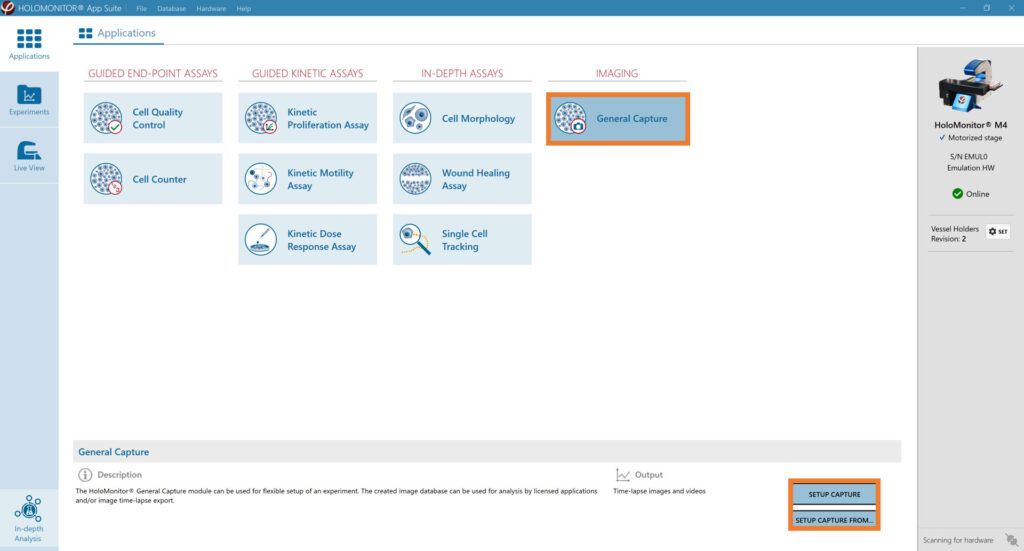This screenshot has width=1024, height=551.
Task: Click 'Scanning for hardware' status text
Action: [957, 540]
